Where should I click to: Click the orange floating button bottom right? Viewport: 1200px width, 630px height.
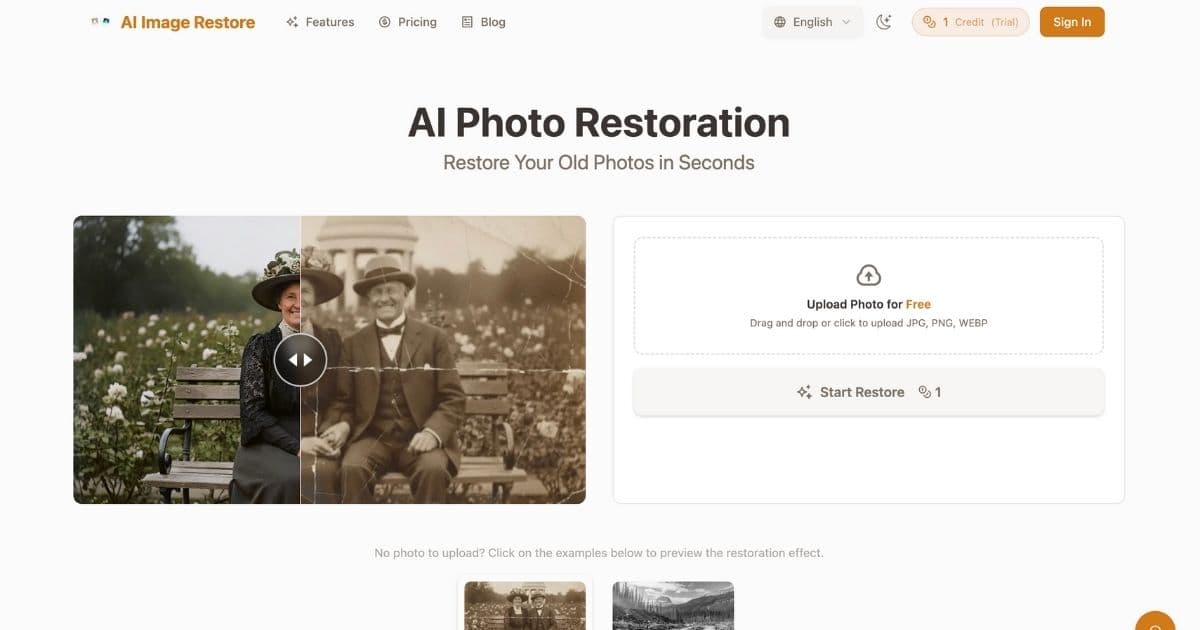click(x=1155, y=621)
